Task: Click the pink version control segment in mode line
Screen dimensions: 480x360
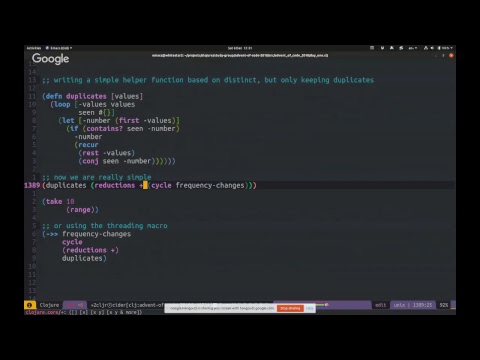Action: pyautogui.click(x=75, y=305)
